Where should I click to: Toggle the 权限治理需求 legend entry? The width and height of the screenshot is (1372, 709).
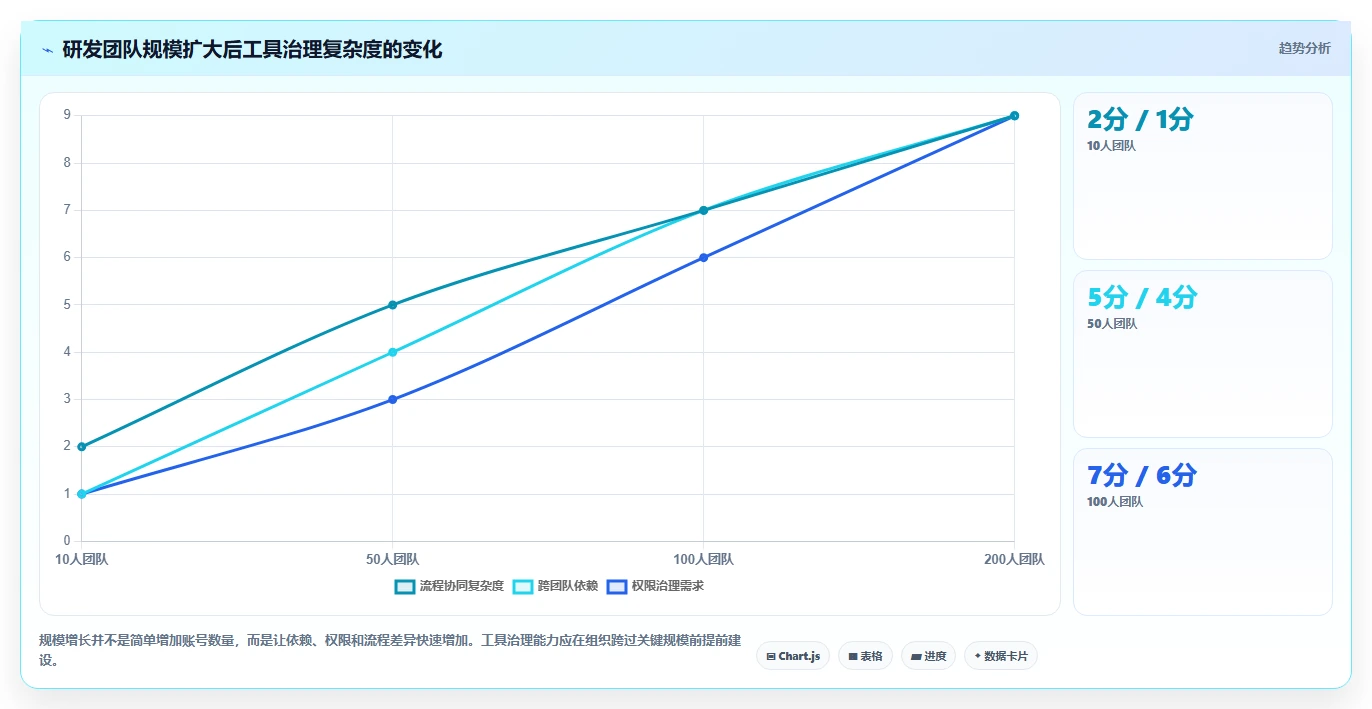[655, 586]
